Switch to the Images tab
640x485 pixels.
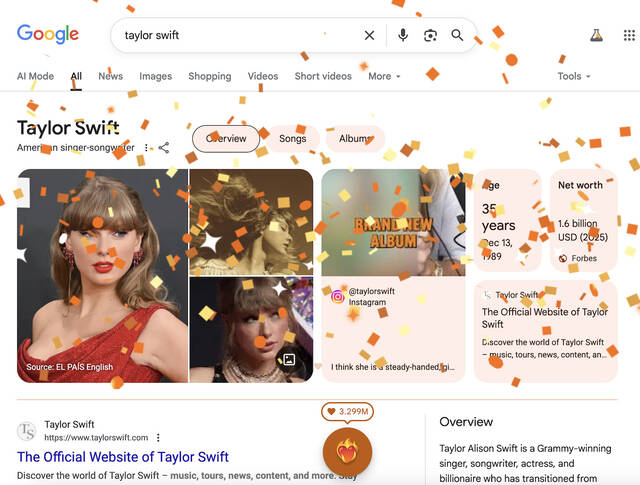coord(155,76)
